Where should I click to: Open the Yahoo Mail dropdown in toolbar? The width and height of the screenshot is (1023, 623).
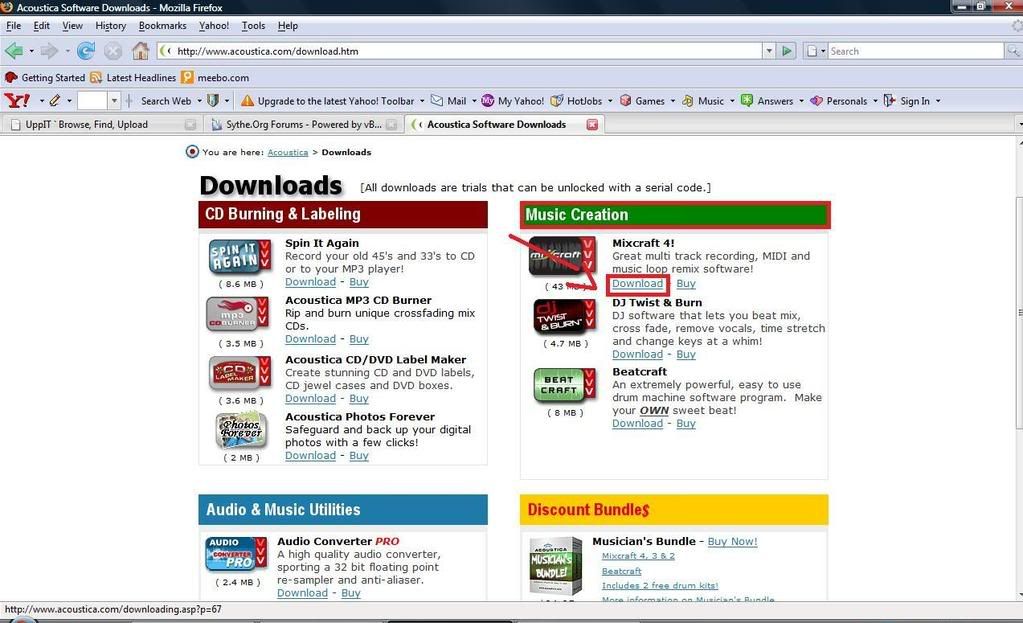473,101
